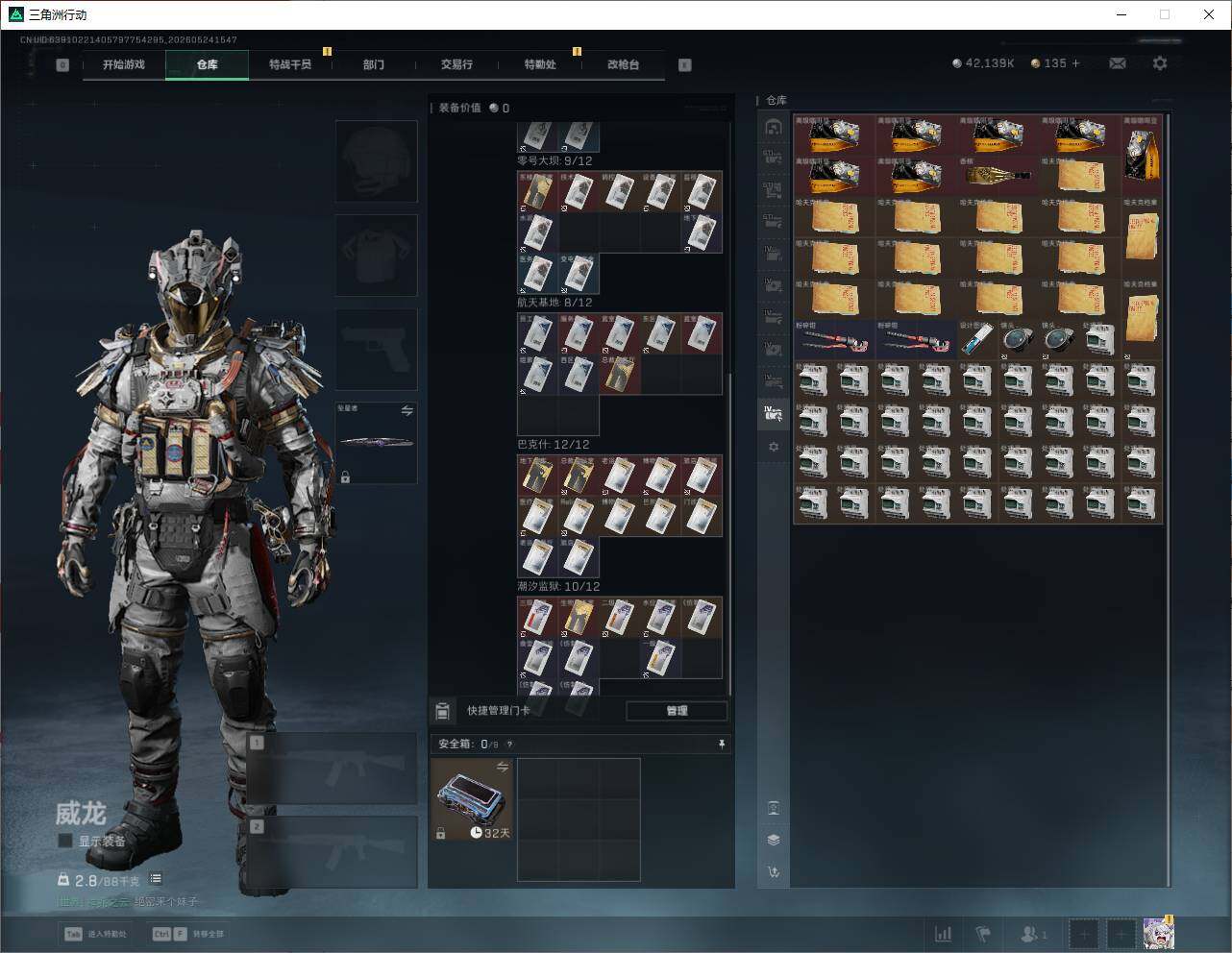Open warehouse sidebar settings gear icon
This screenshot has height=953, width=1232.
(774, 447)
